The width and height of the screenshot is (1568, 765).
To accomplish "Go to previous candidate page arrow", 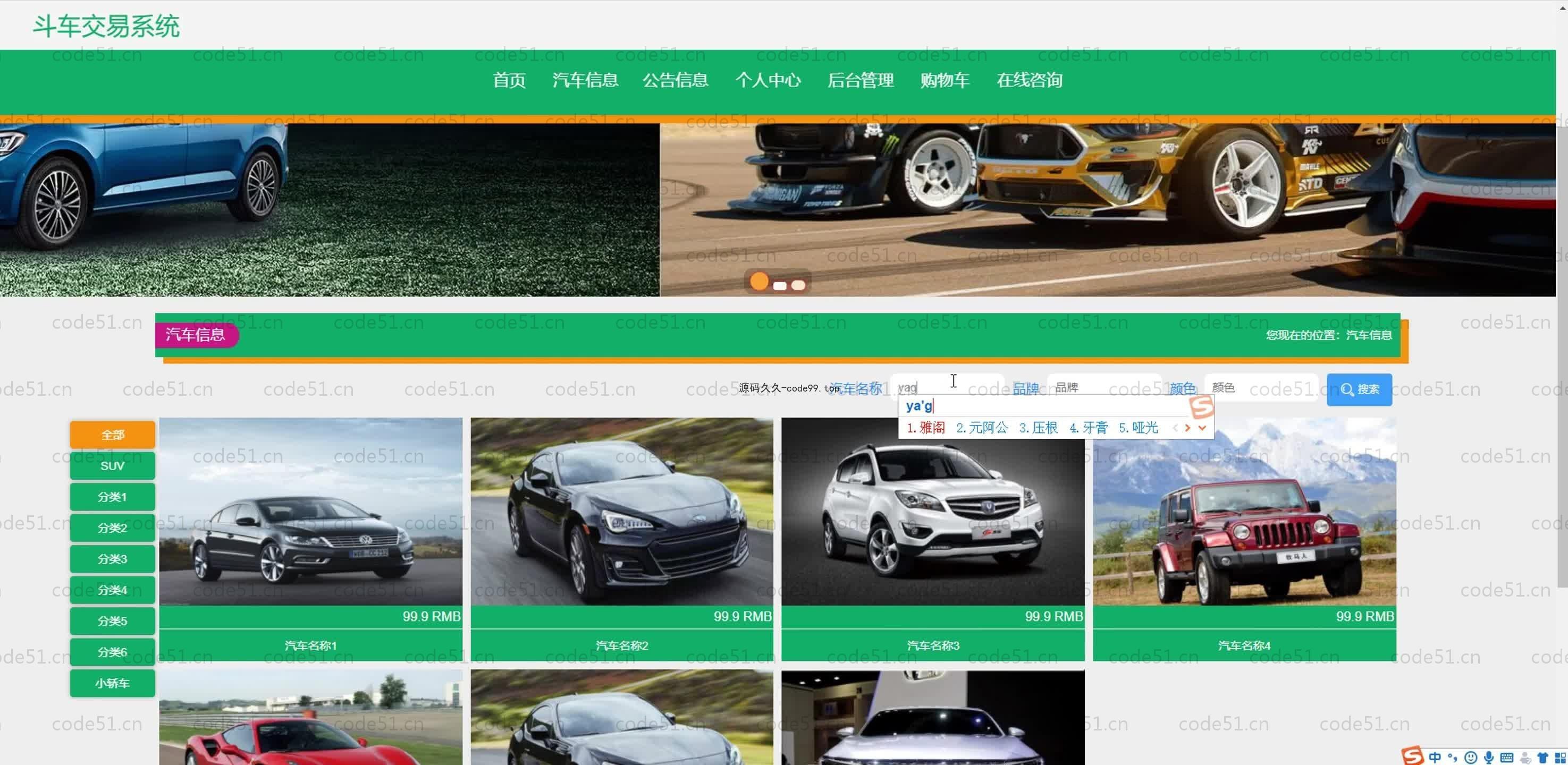I will (x=1175, y=428).
